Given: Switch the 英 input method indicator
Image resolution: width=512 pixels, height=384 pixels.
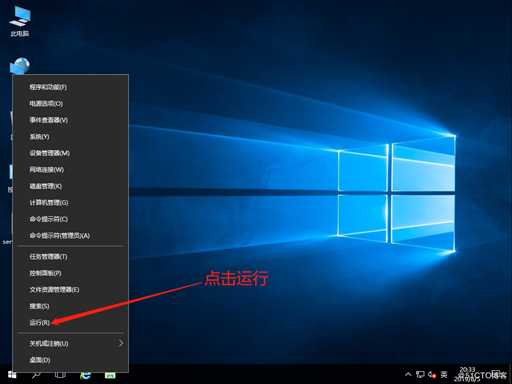Looking at the screenshot, I should pos(444,374).
